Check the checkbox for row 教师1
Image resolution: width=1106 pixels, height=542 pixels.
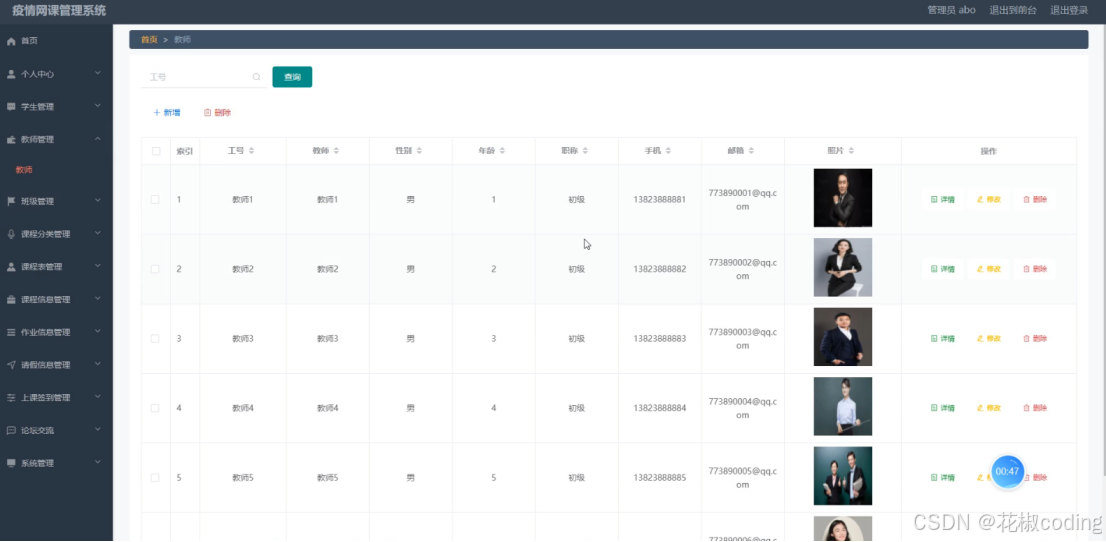(x=155, y=200)
